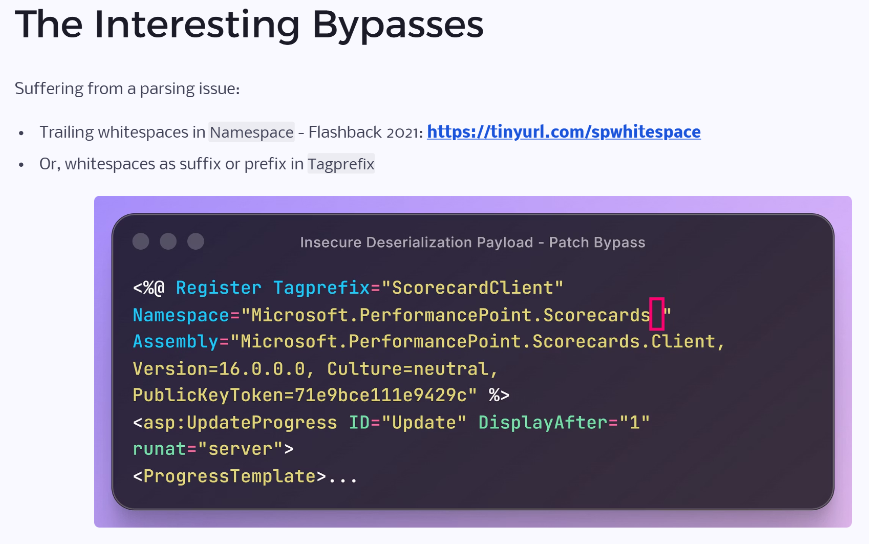Viewport: 869px width, 544px height.
Task: Click the words "Flashback 2021:" in the first bullet
Action: point(366,132)
